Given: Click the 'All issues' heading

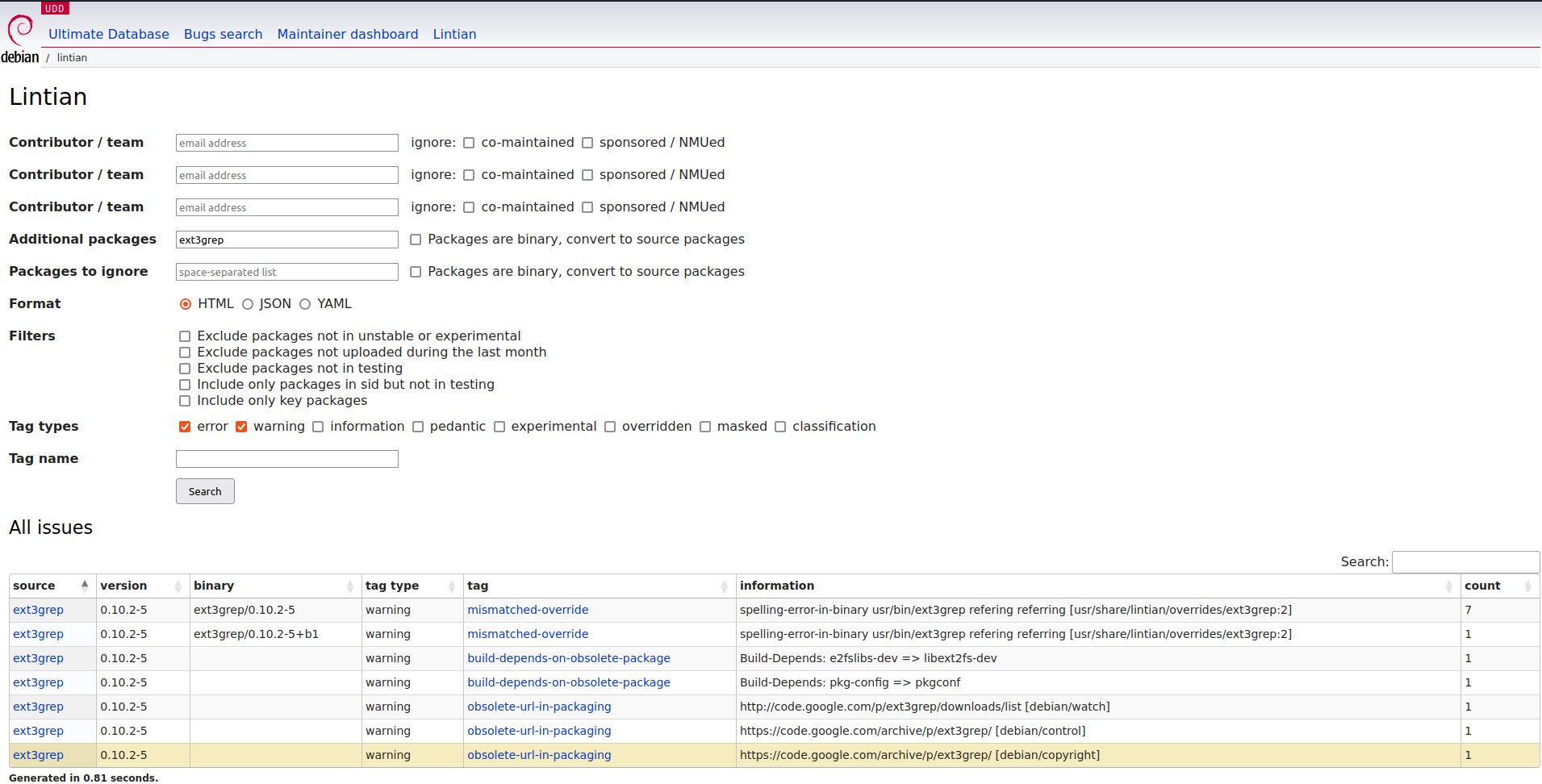Looking at the screenshot, I should (51, 528).
